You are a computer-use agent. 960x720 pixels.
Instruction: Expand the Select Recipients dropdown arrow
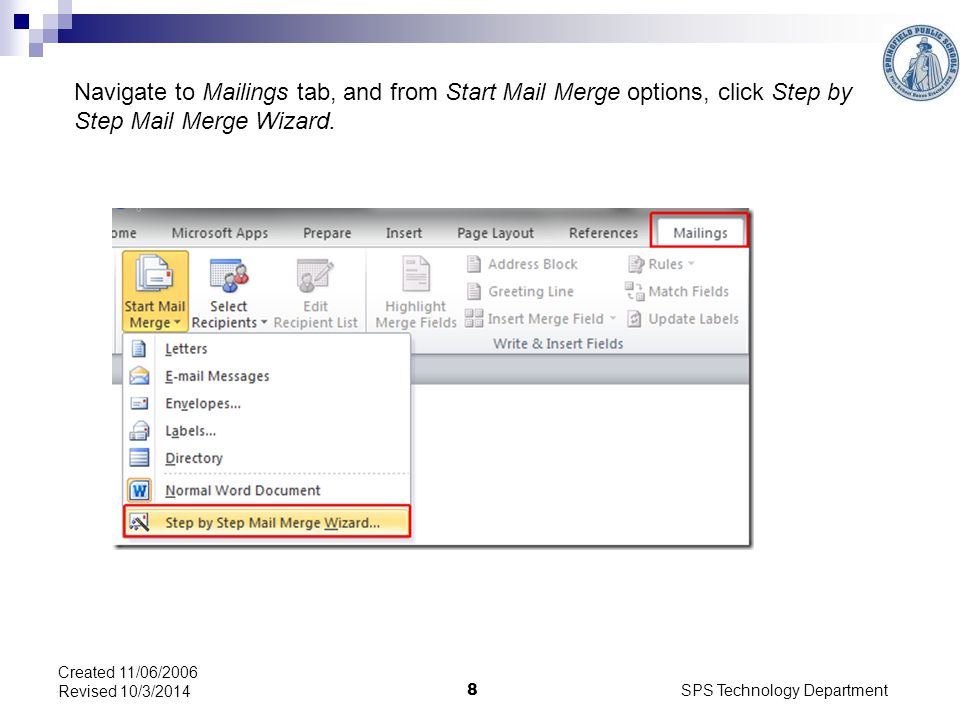[x=264, y=323]
